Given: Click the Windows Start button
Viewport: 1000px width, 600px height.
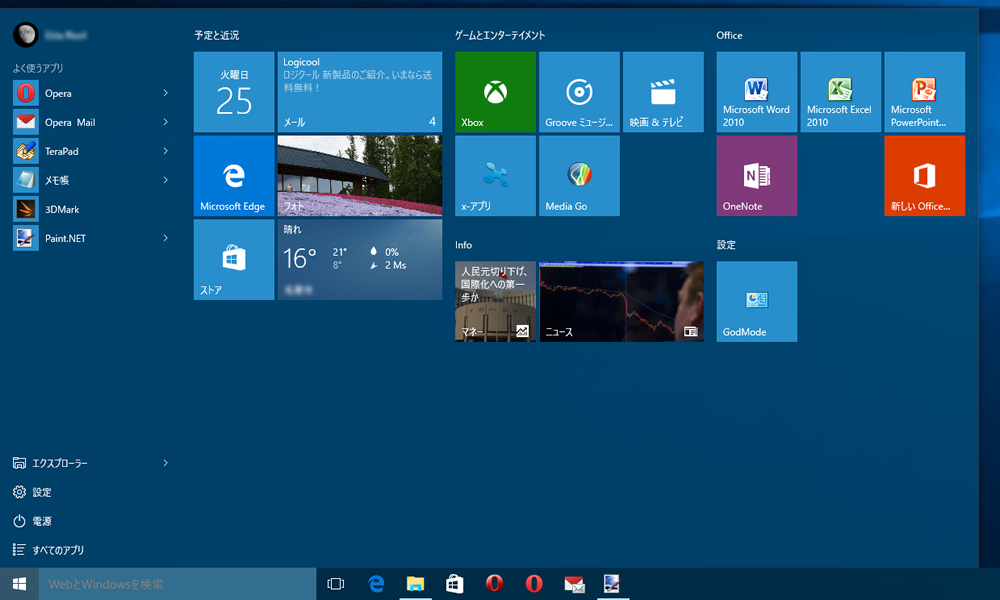Looking at the screenshot, I should pyautogui.click(x=19, y=584).
